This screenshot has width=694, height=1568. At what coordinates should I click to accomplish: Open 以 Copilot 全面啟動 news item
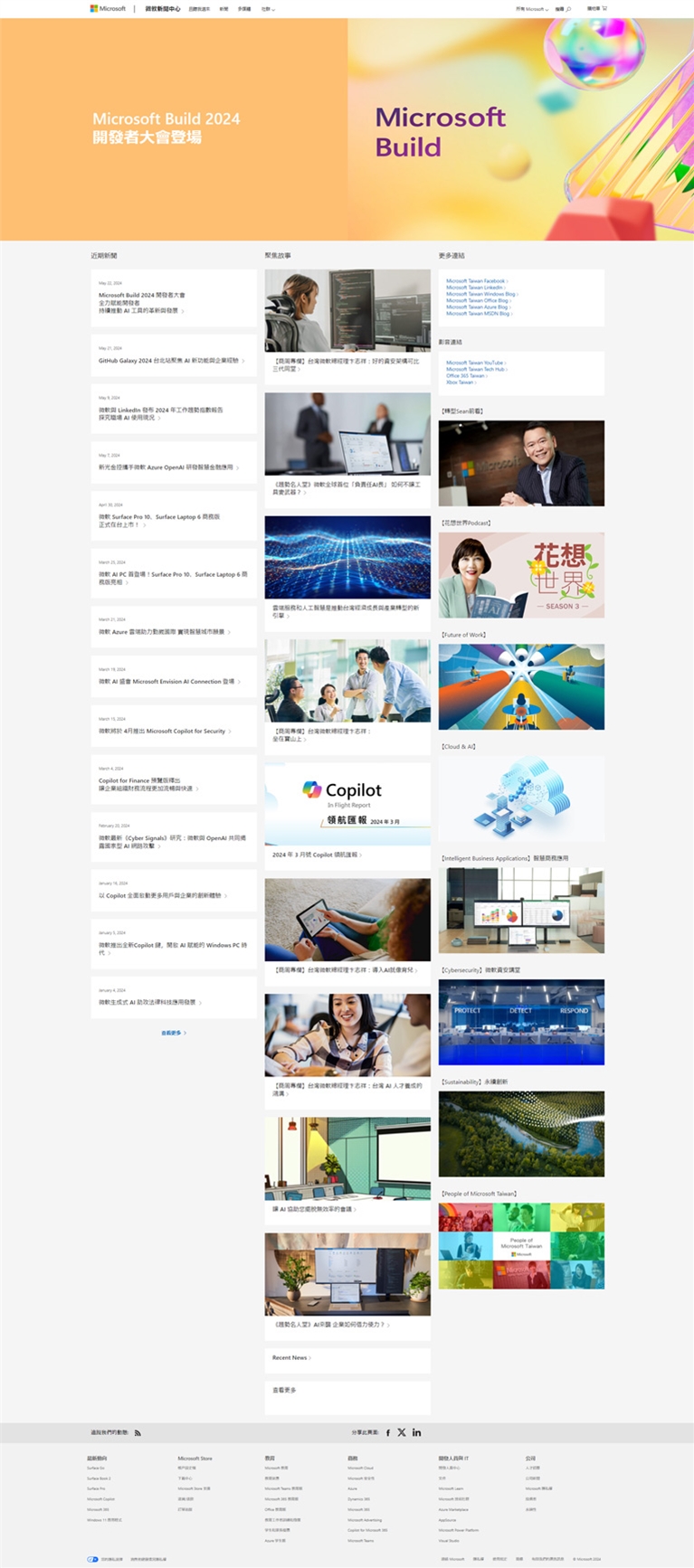174,891
